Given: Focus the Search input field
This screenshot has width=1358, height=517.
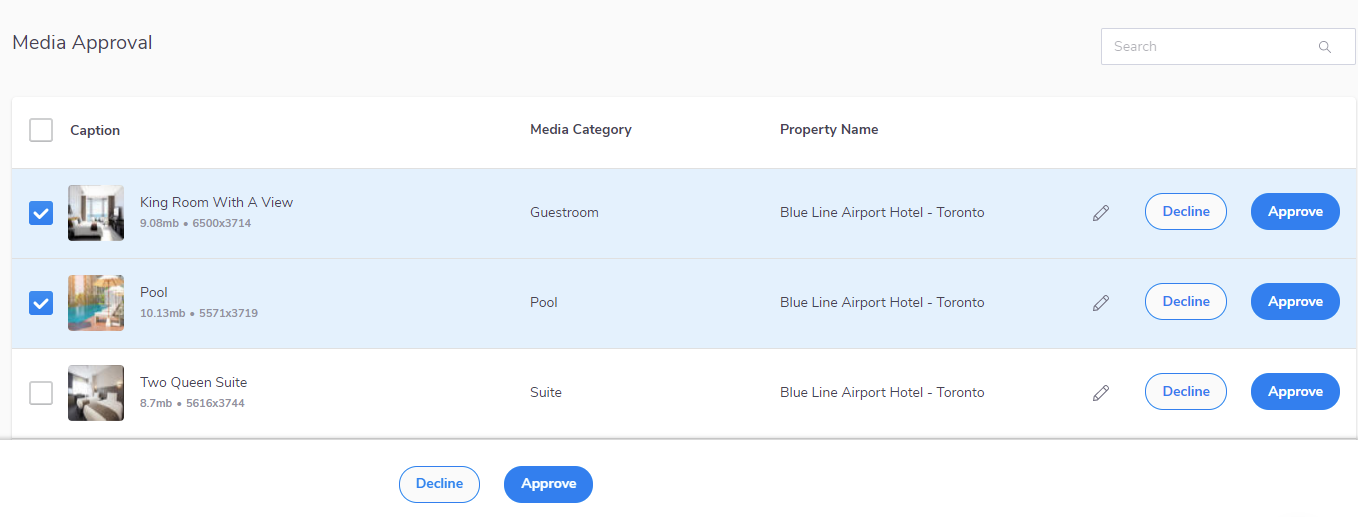Looking at the screenshot, I should pyautogui.click(x=1228, y=47).
